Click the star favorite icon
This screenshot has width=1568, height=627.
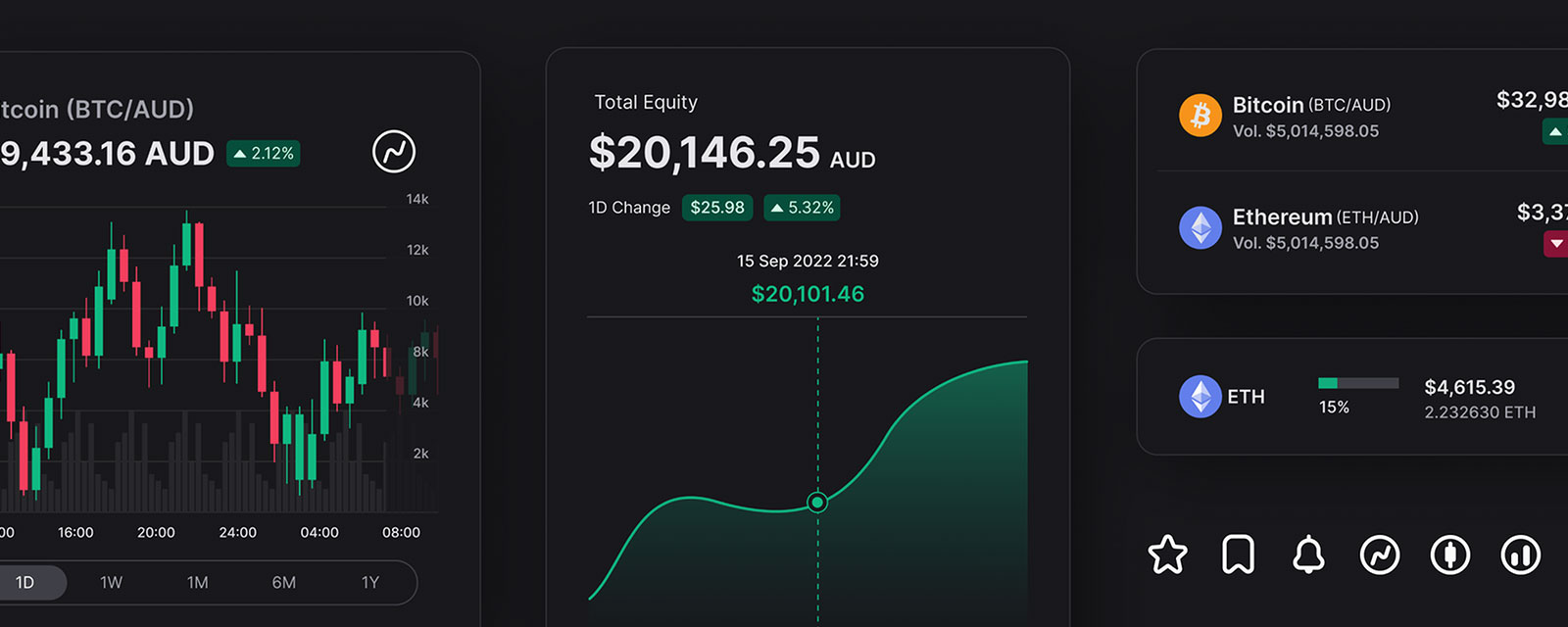coord(1167,555)
